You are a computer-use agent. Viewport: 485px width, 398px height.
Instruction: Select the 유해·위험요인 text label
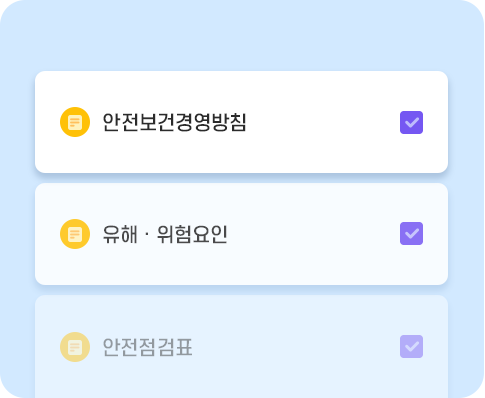[x=165, y=234]
